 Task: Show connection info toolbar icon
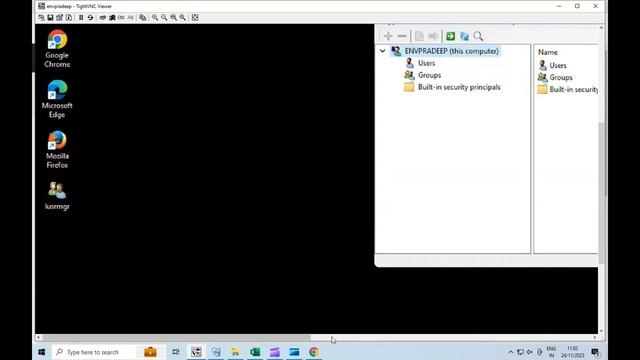pos(69,18)
